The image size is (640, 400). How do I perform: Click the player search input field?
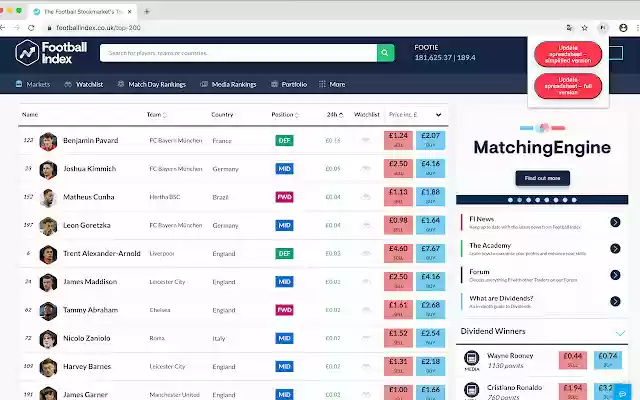pos(238,53)
